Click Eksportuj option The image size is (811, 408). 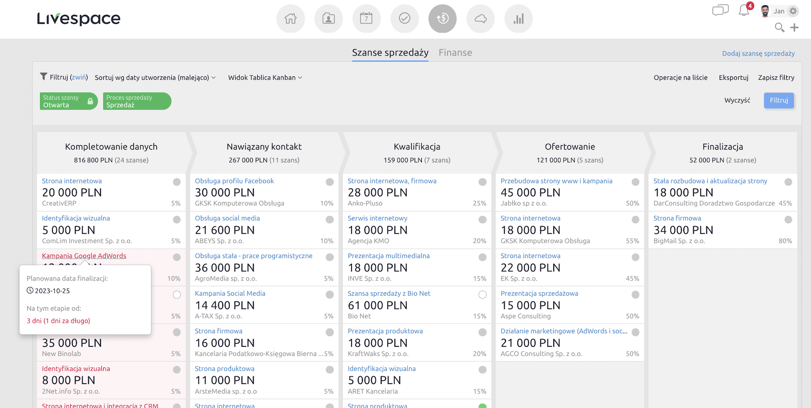[x=733, y=78]
